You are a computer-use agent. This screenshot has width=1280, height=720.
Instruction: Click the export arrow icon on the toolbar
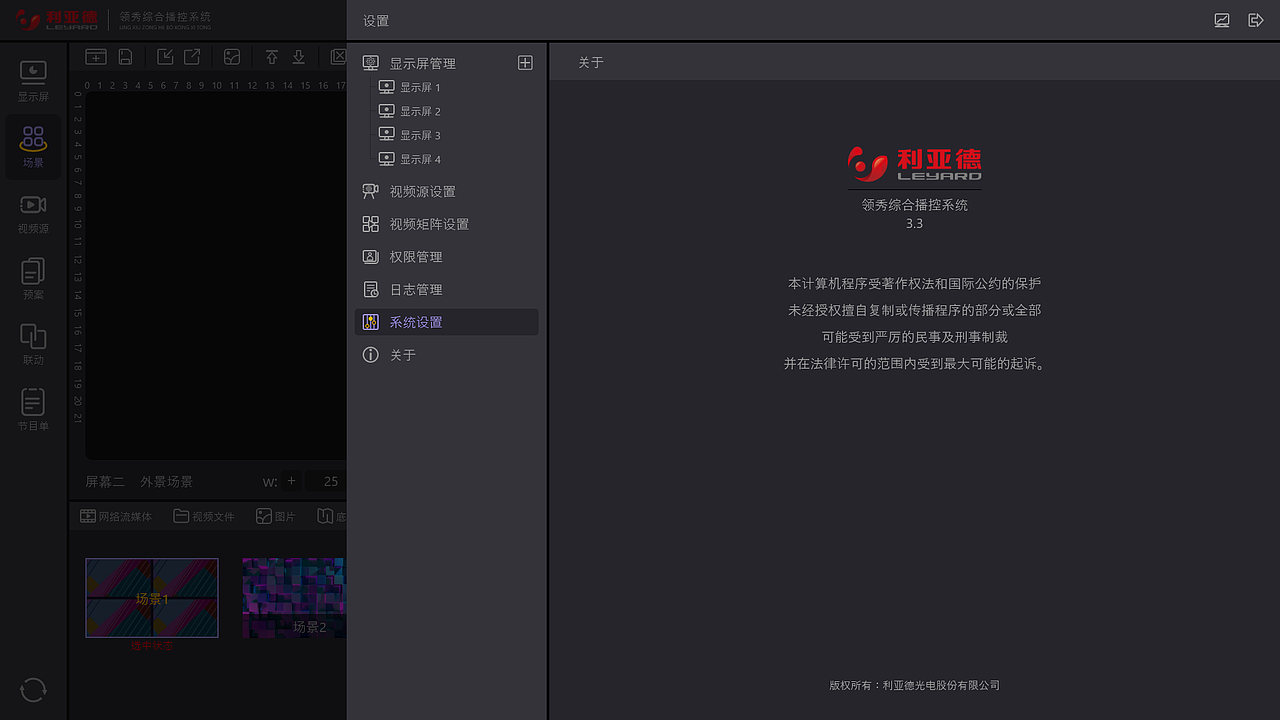(x=191, y=57)
